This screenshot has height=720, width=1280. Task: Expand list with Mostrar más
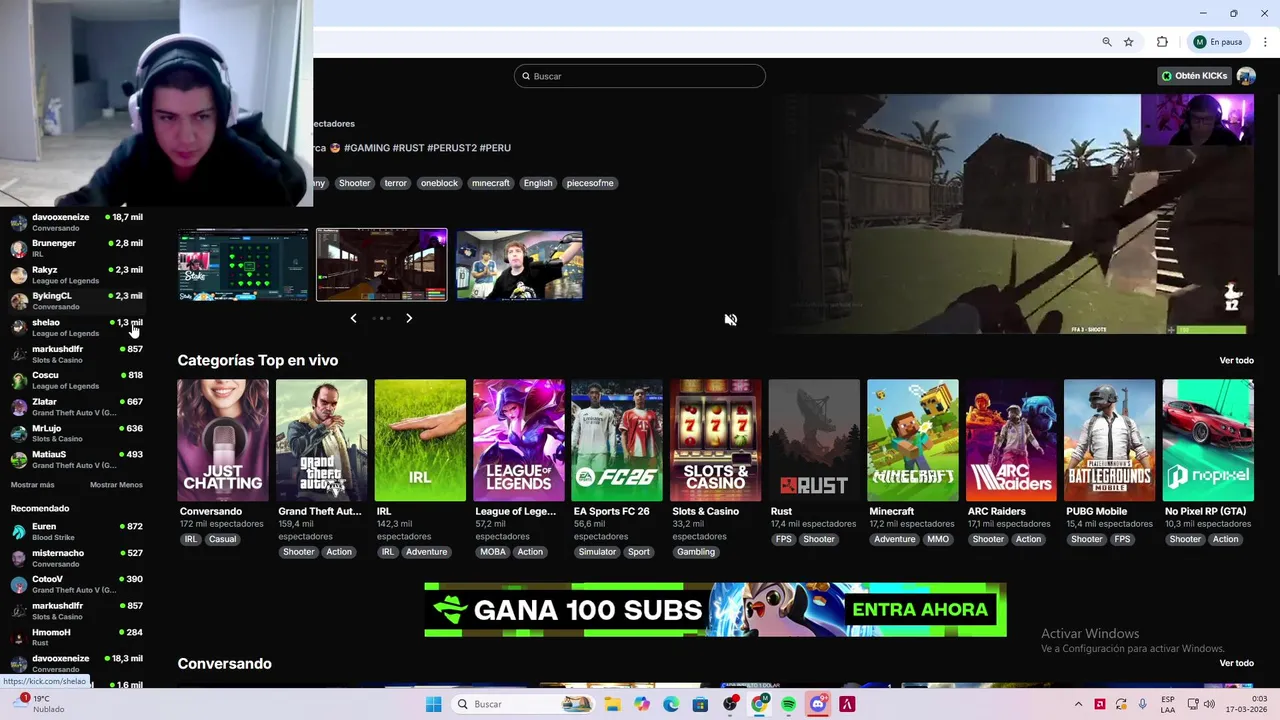click(x=32, y=485)
